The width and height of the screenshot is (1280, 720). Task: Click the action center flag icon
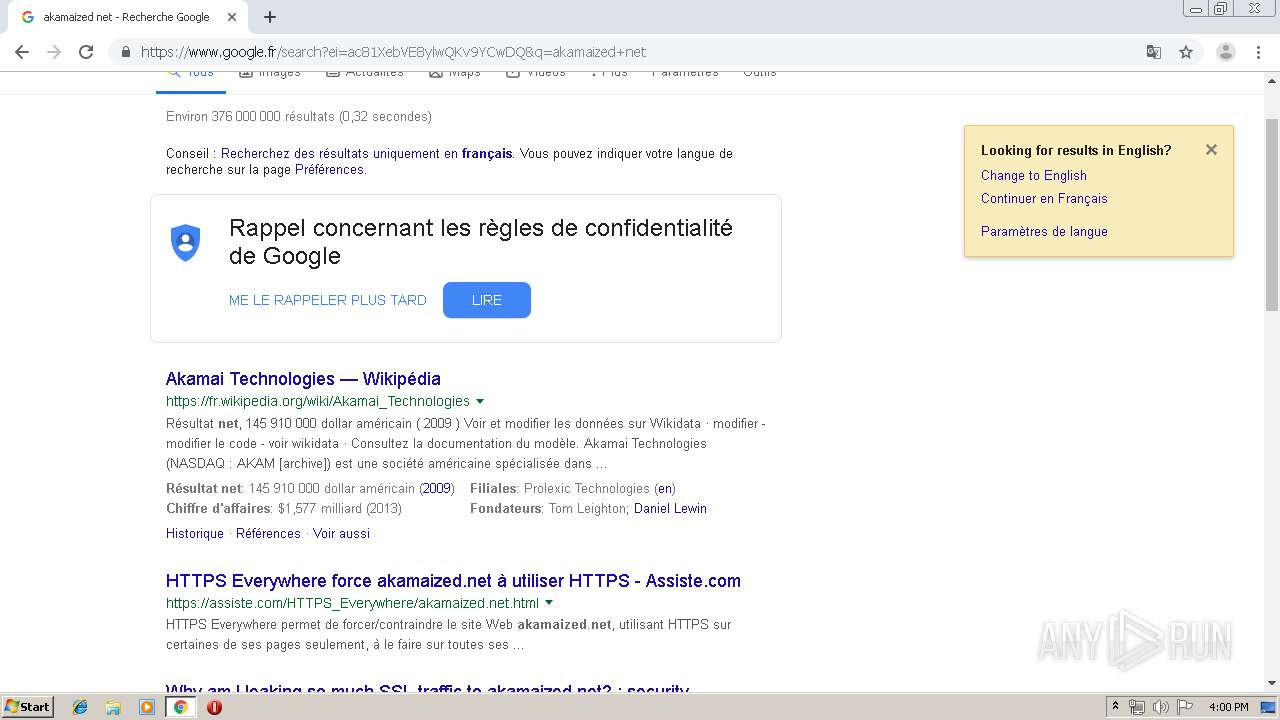point(1185,707)
